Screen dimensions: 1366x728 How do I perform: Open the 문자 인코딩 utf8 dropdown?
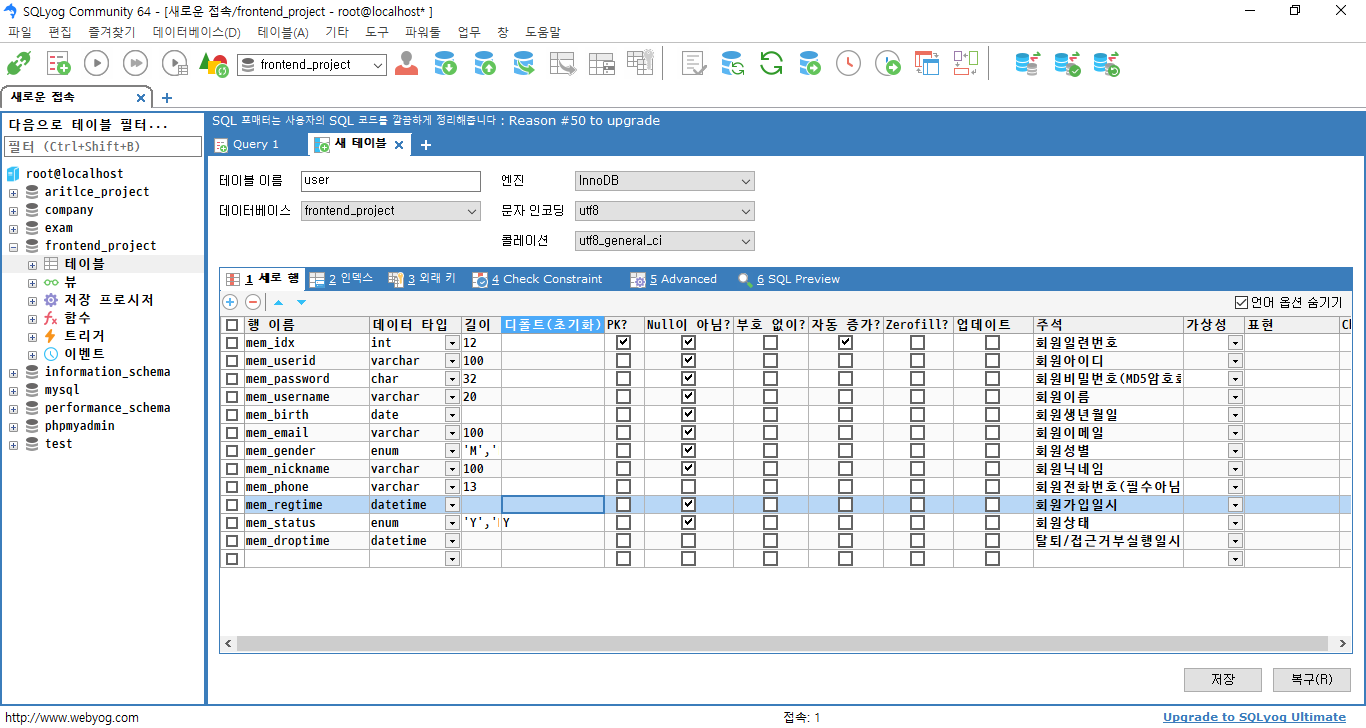pyautogui.click(x=665, y=211)
